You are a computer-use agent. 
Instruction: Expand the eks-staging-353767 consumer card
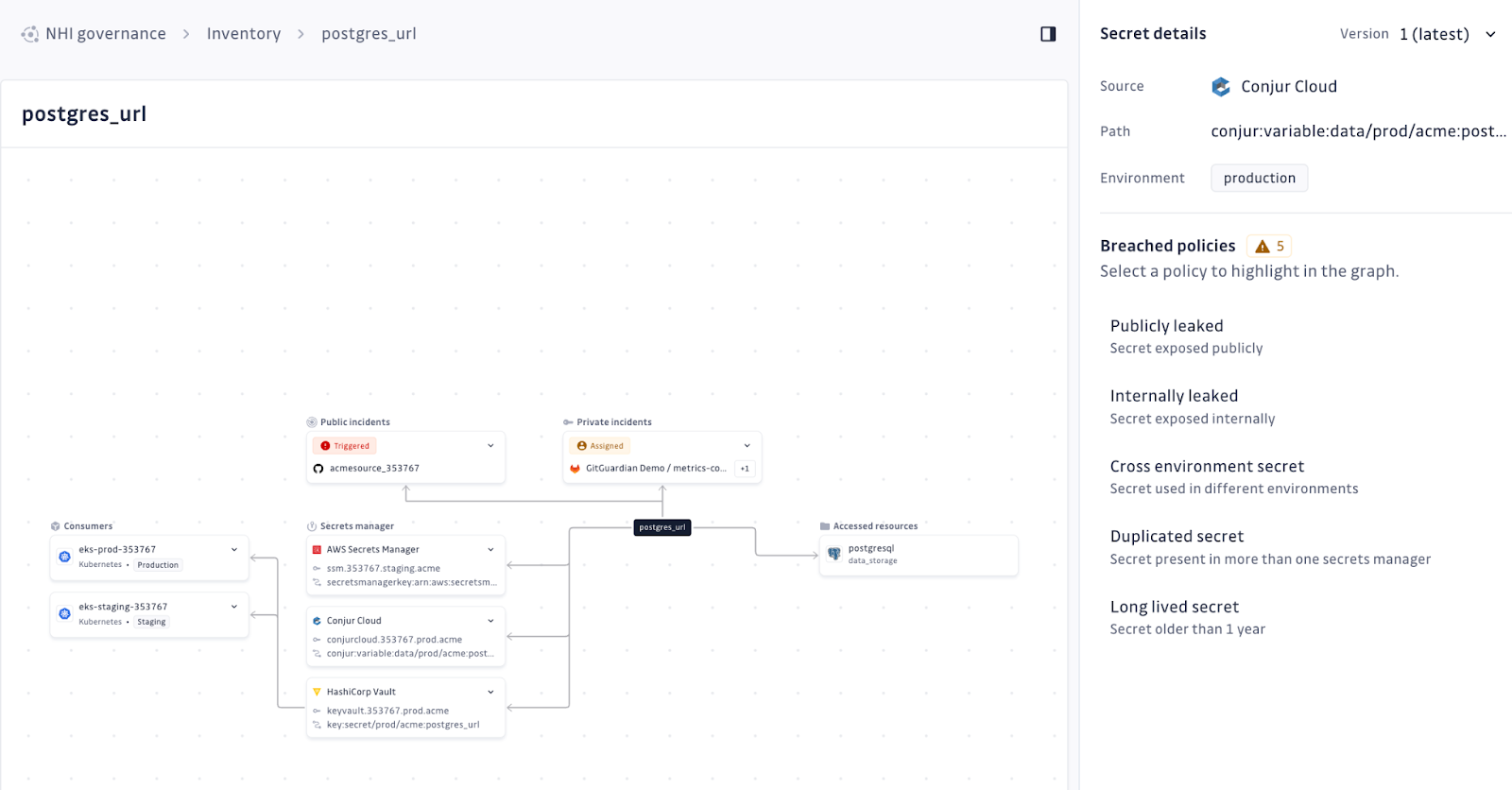pyautogui.click(x=234, y=607)
